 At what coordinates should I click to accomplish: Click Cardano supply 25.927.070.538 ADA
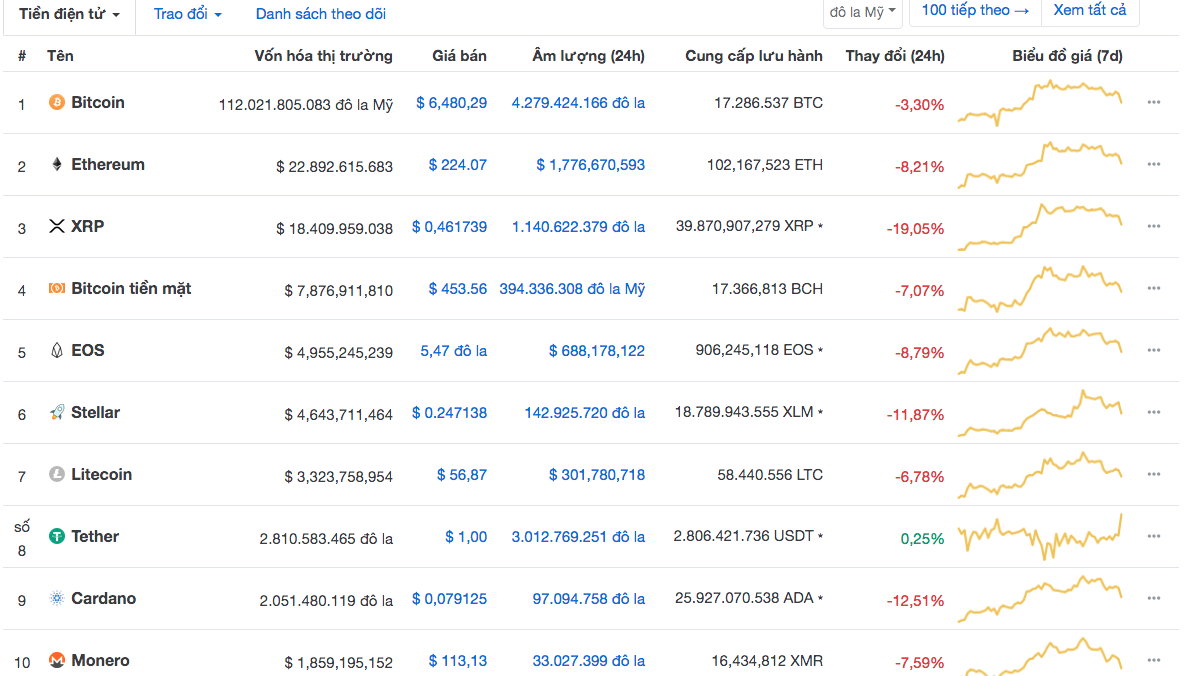(x=744, y=598)
